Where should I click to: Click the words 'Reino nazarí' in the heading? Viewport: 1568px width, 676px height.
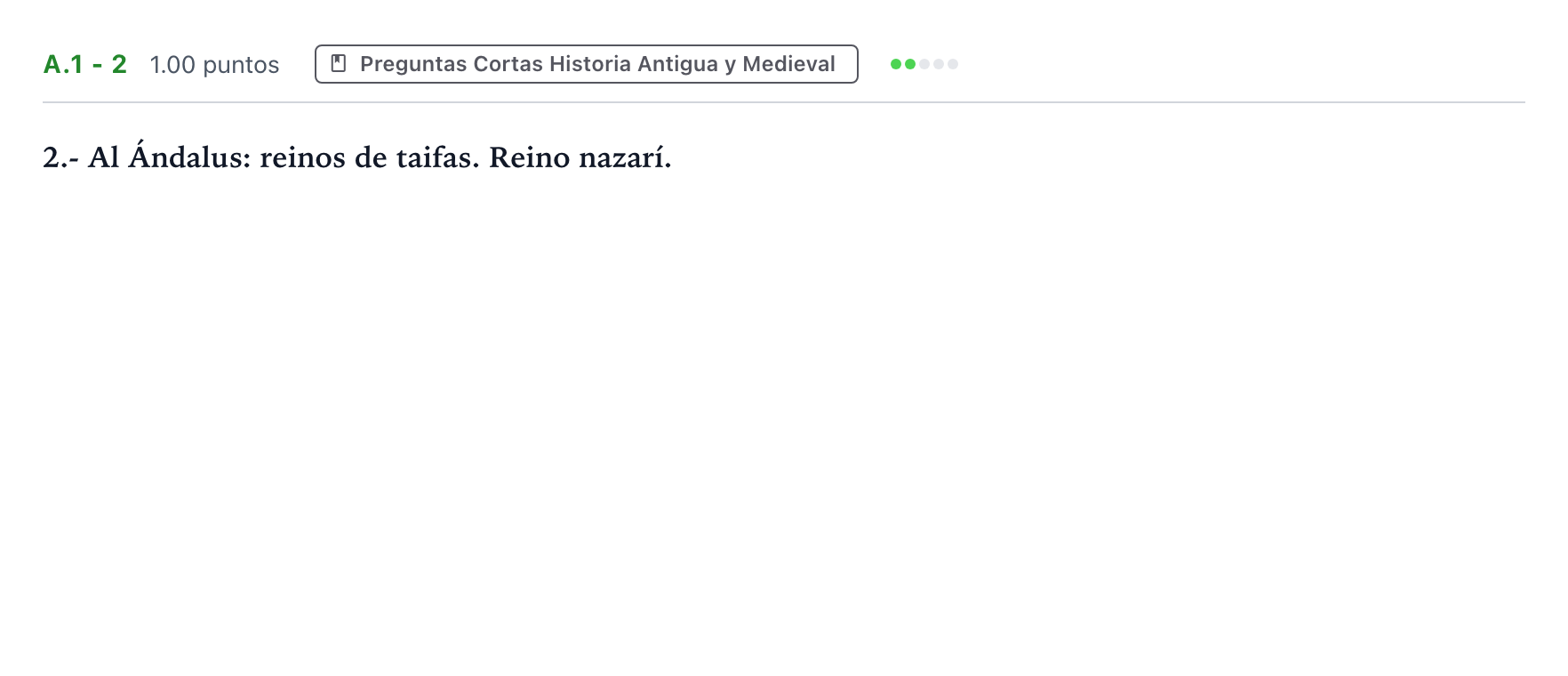click(x=580, y=157)
